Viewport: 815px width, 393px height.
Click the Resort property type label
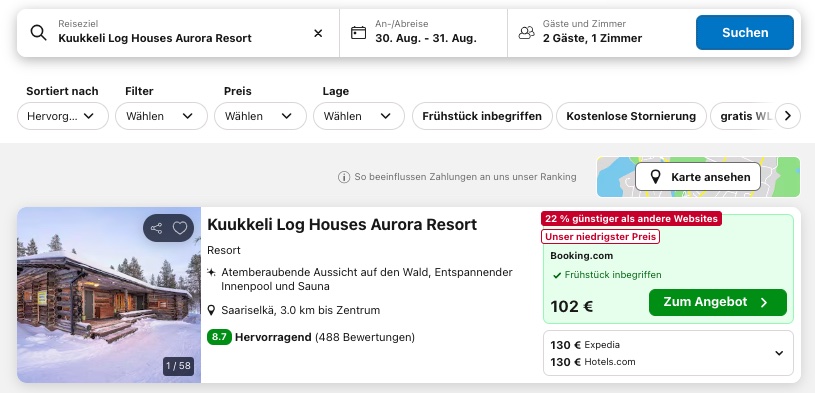coord(224,251)
